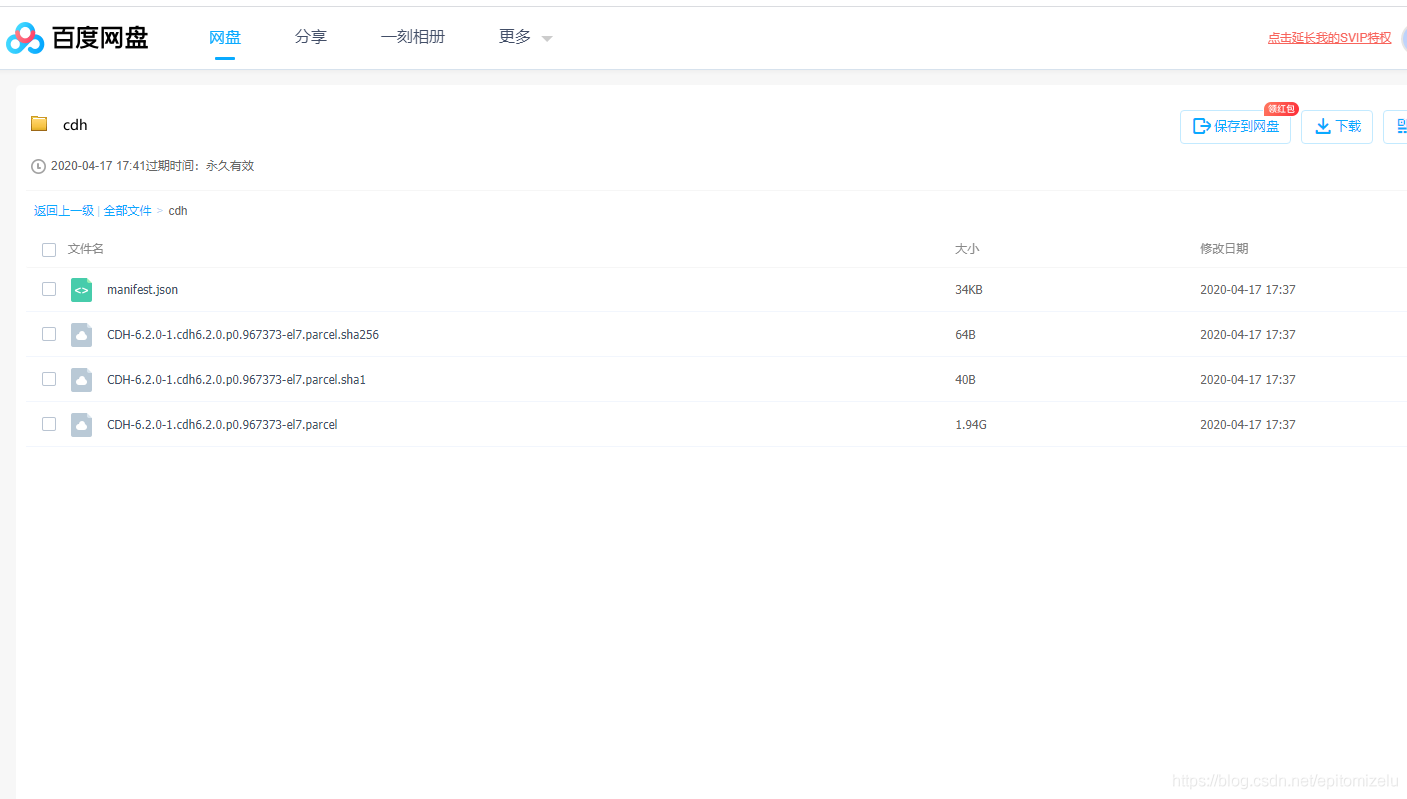This screenshot has width=1407, height=799.
Task: Check the manifest.json row checkbox
Action: (49, 289)
